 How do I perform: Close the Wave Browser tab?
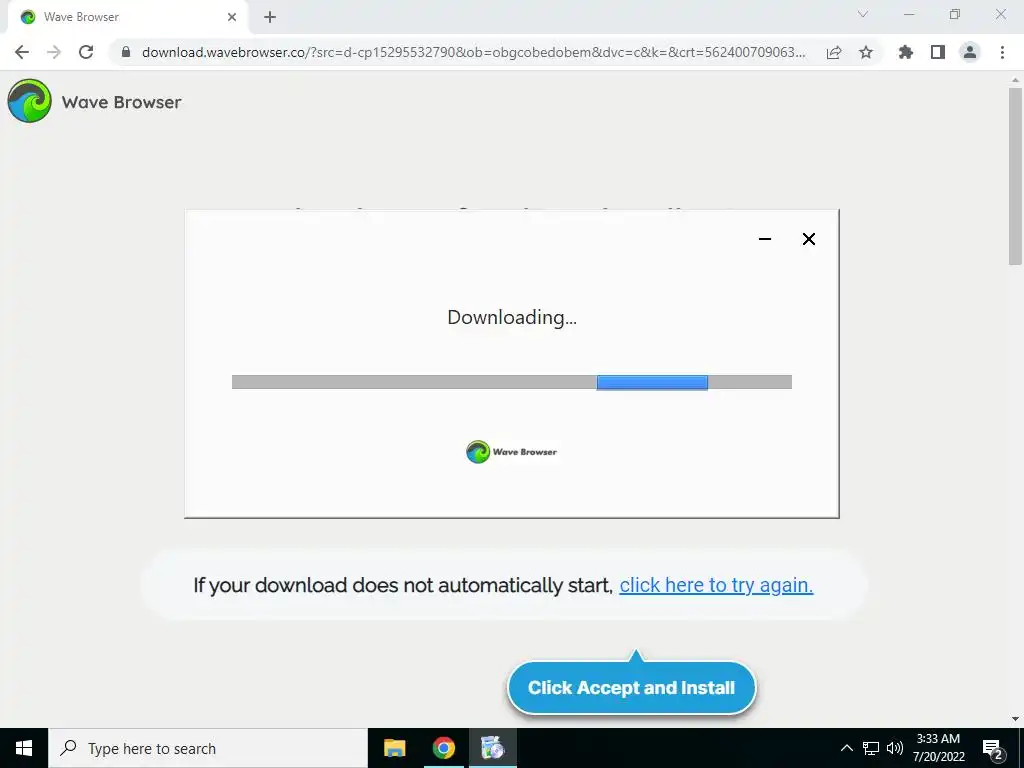click(x=232, y=17)
